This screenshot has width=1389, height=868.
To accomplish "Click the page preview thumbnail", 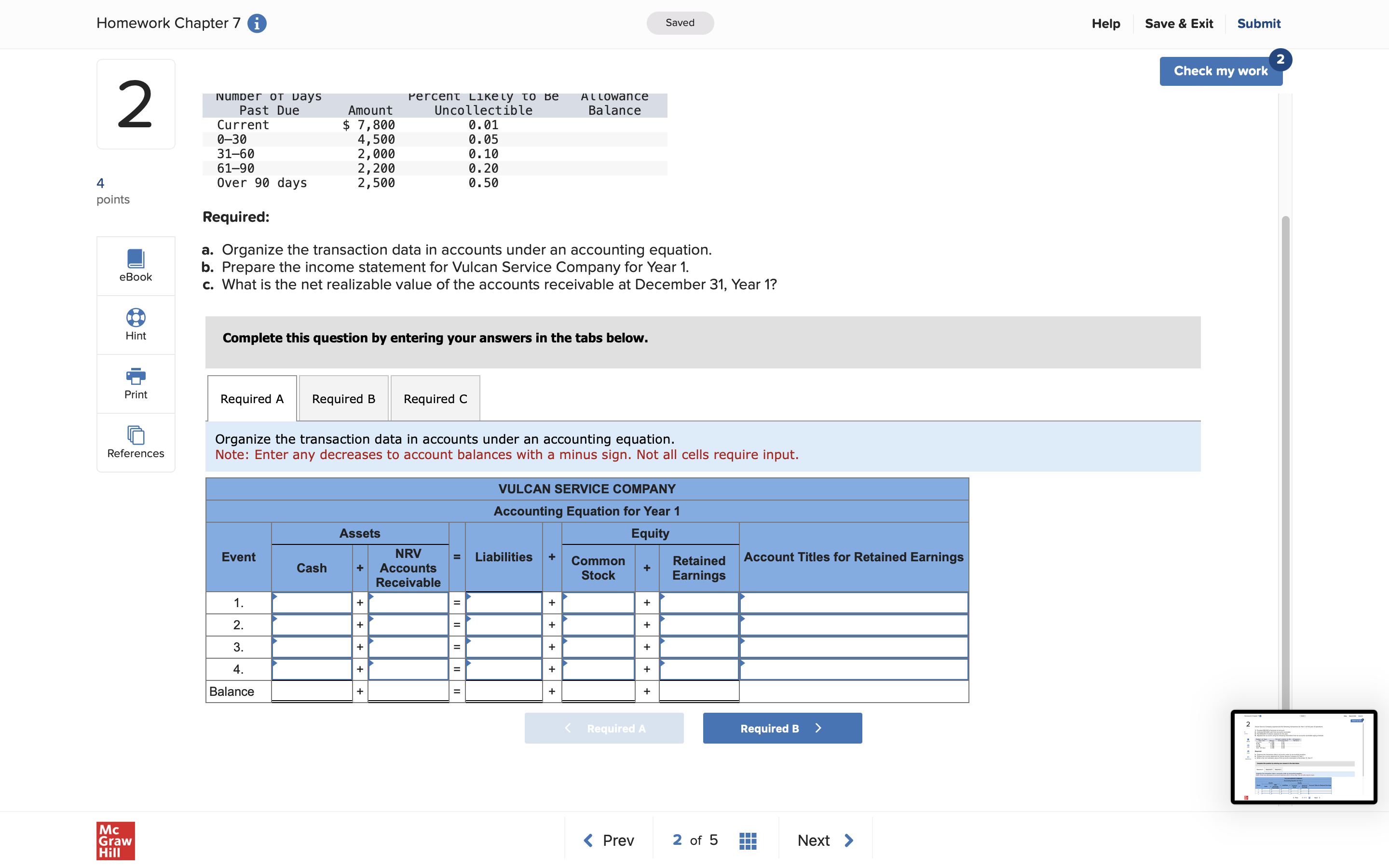I will (x=1303, y=757).
